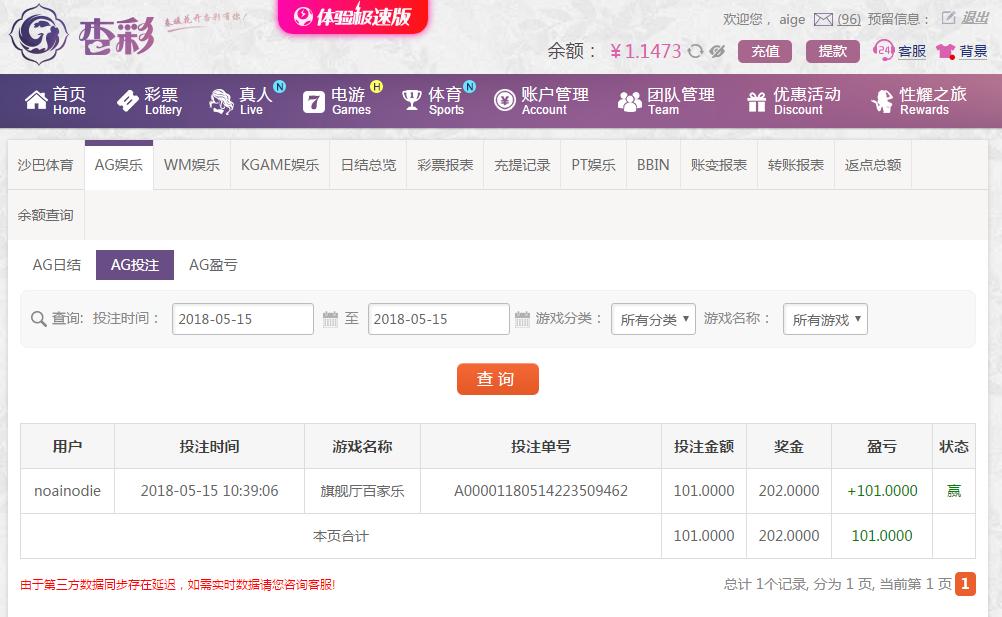1002x617 pixels.
Task: Open calendar icon beside the start date
Action: [330, 319]
